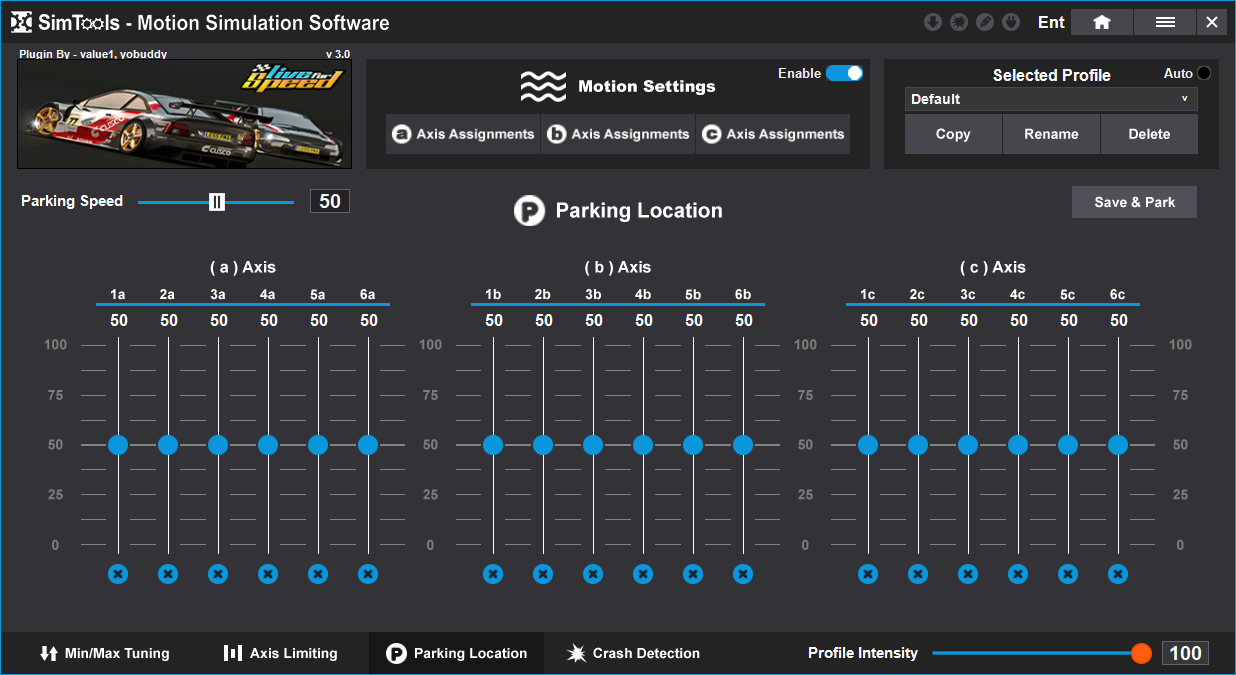Click the home icon in title bar
Viewport: 1236px width, 675px height.
(x=1101, y=22)
